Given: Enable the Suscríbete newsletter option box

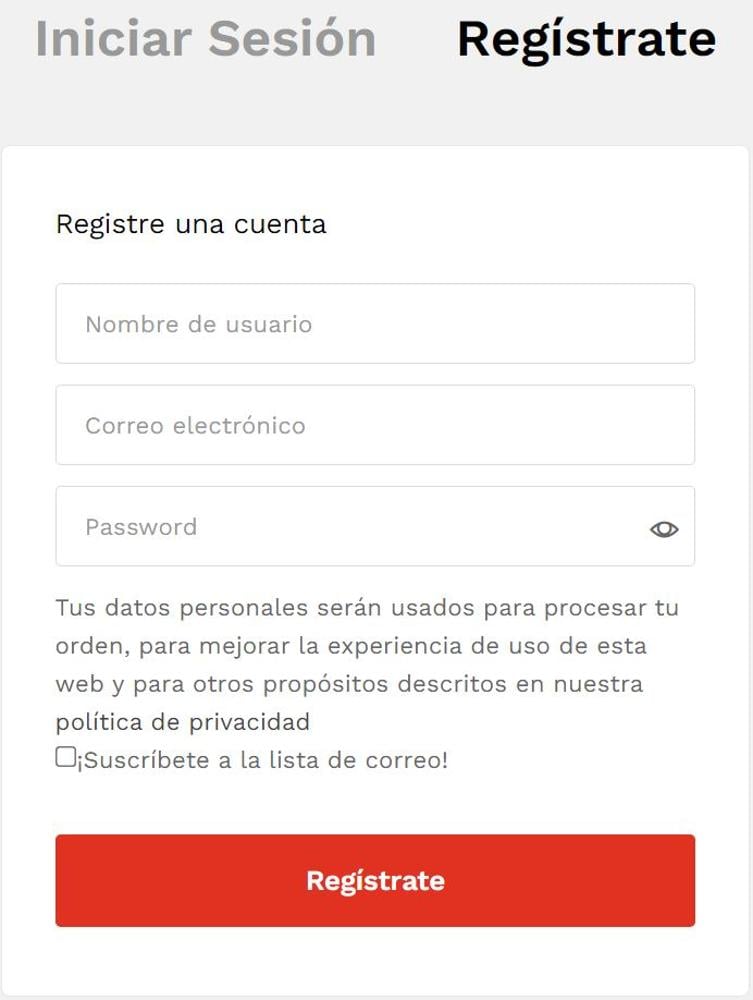Looking at the screenshot, I should pyautogui.click(x=65, y=757).
